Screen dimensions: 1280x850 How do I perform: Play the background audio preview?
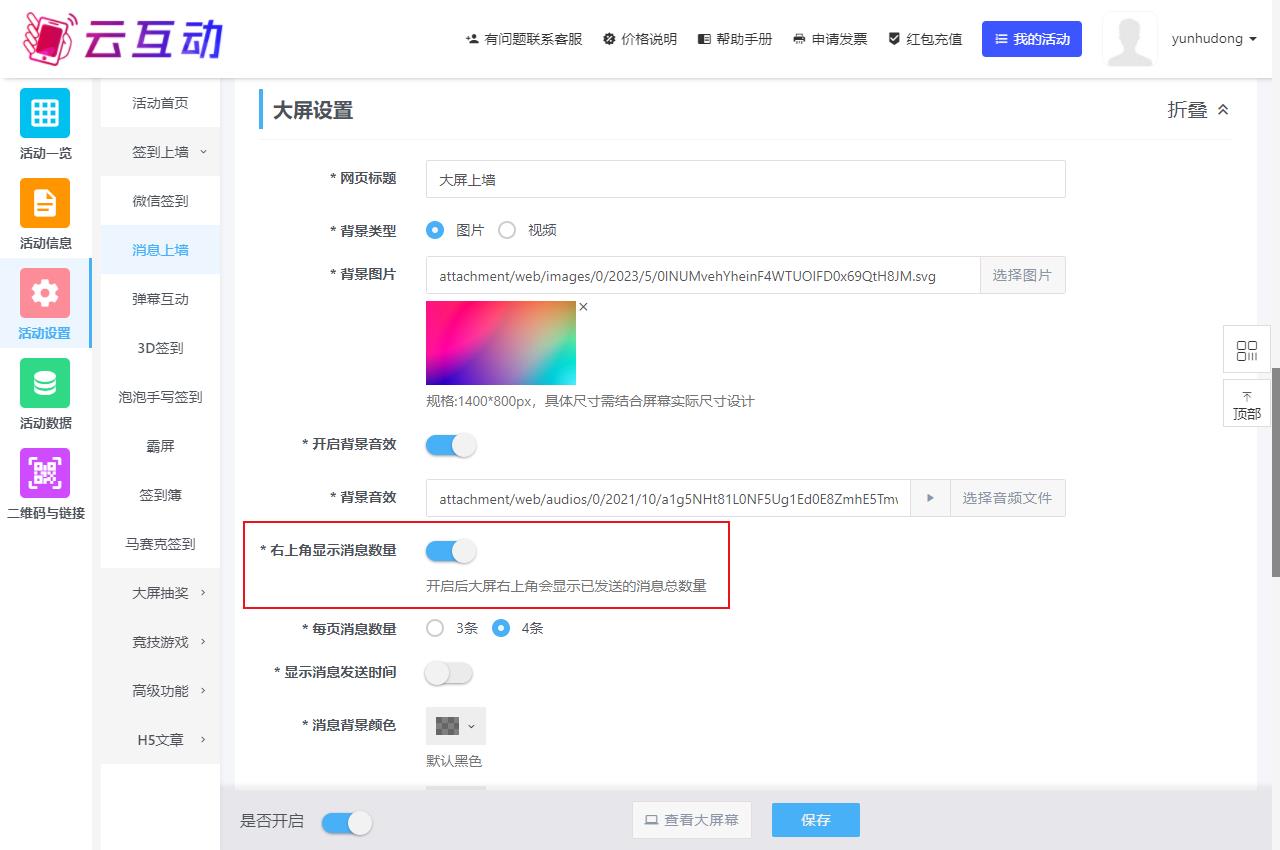coord(930,498)
